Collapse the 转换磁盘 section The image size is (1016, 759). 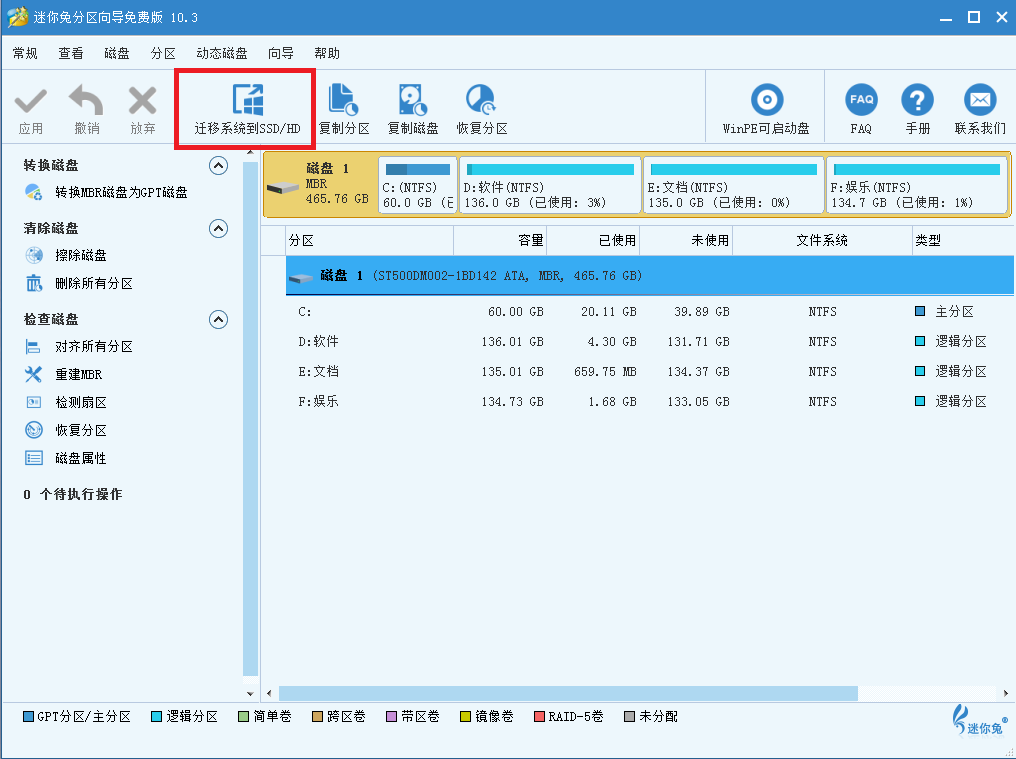pos(218,166)
